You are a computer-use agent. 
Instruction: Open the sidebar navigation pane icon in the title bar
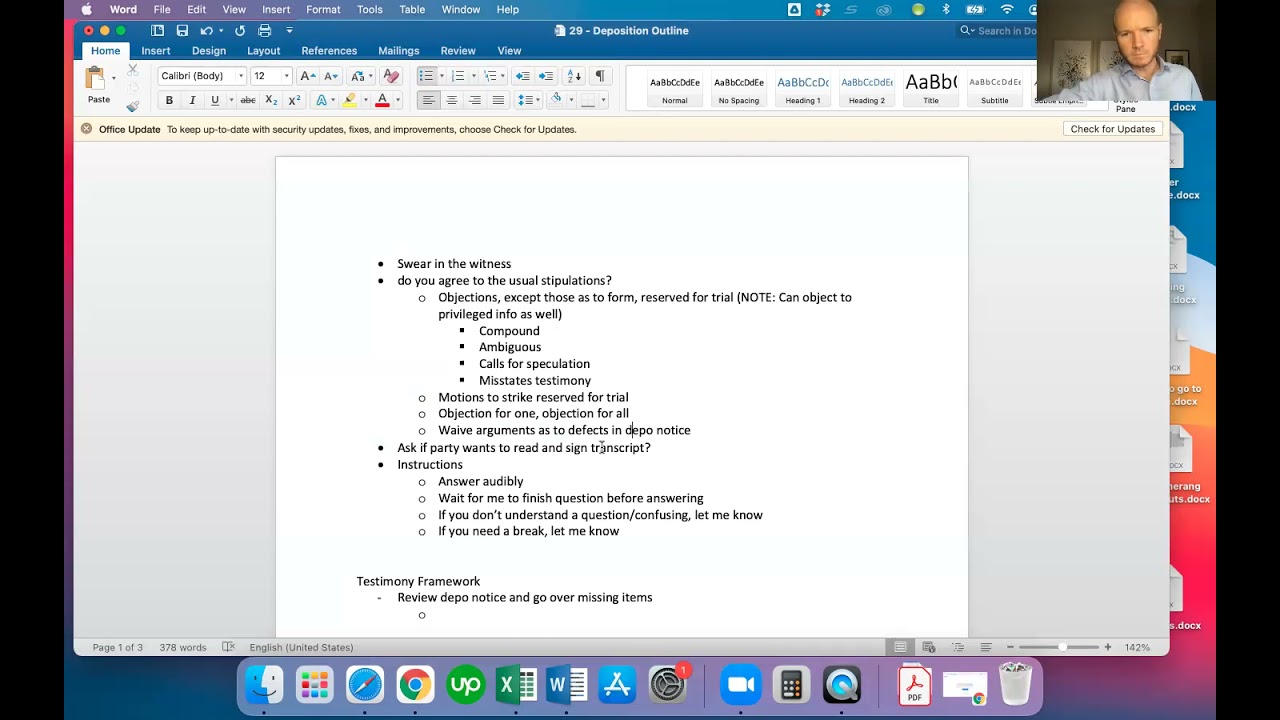click(158, 31)
